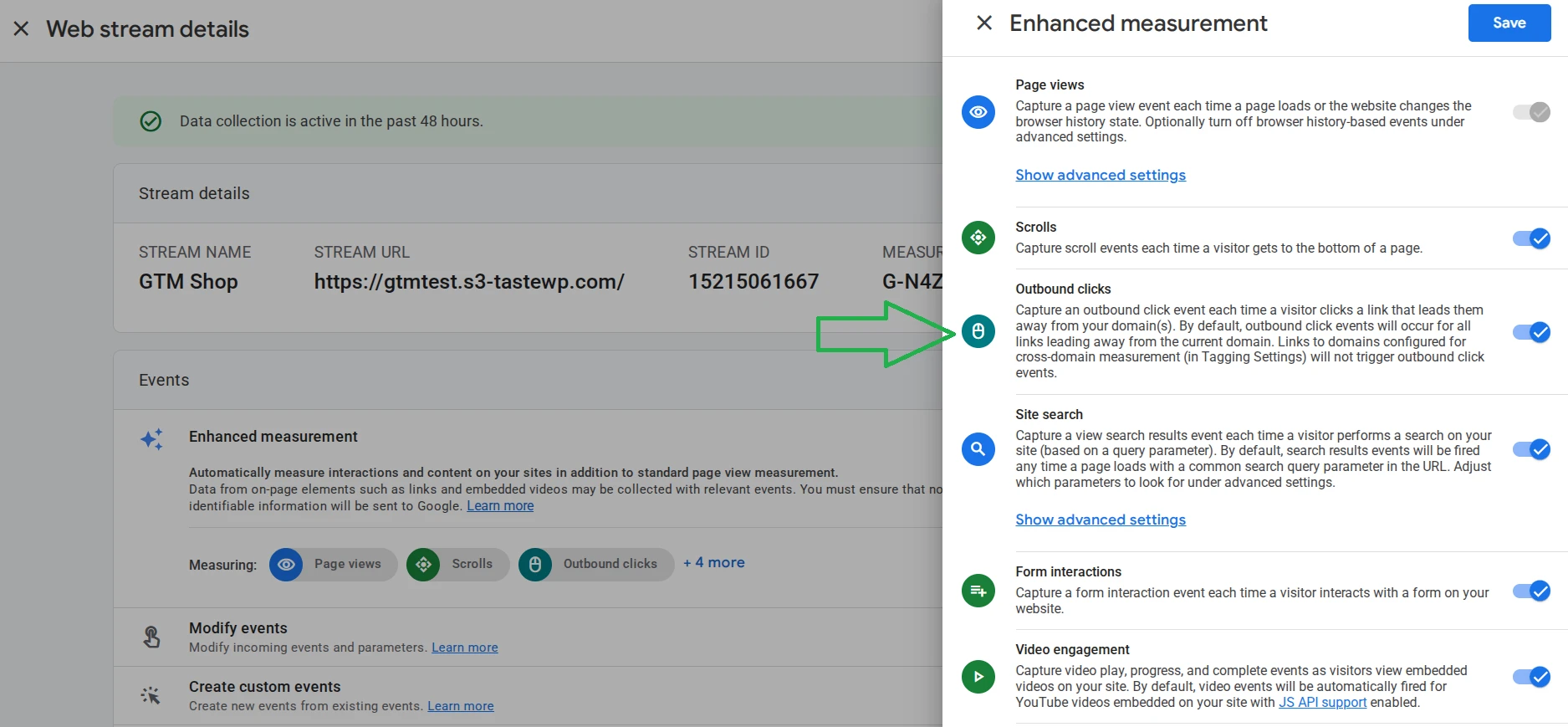This screenshot has width=1568, height=727.
Task: Click the Modify events touch icon
Action: 151,637
